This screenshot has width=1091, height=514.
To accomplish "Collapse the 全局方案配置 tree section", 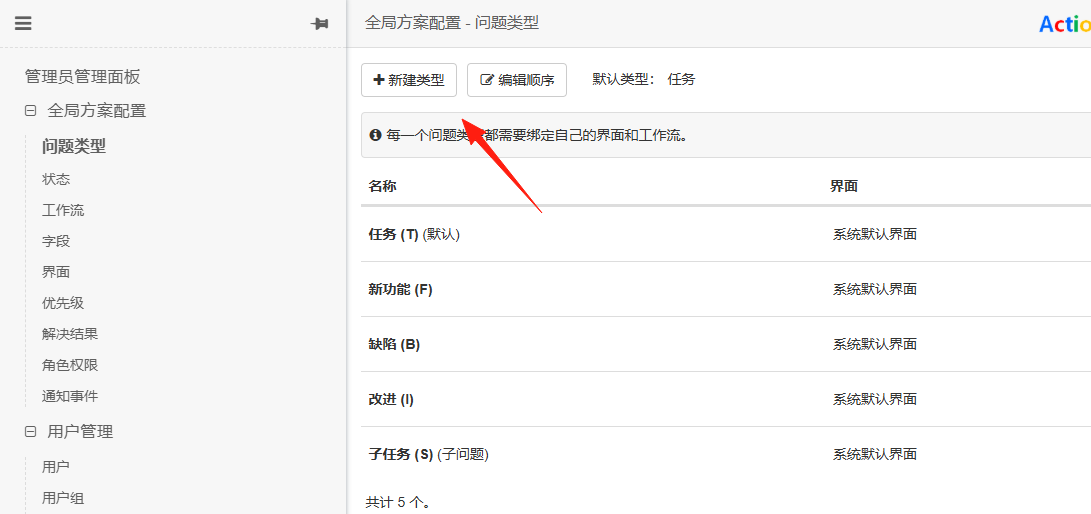I will coord(30,111).
